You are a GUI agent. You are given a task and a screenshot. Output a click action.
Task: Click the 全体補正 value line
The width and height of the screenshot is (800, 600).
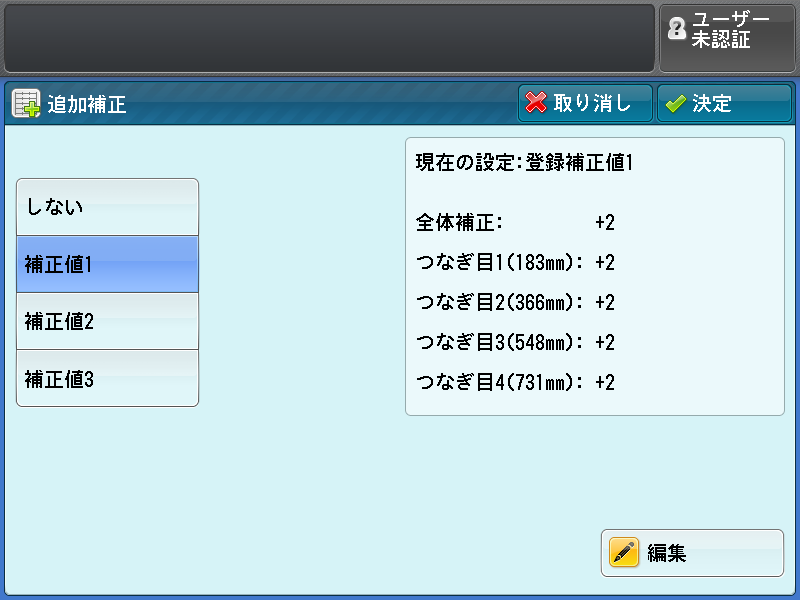515,222
